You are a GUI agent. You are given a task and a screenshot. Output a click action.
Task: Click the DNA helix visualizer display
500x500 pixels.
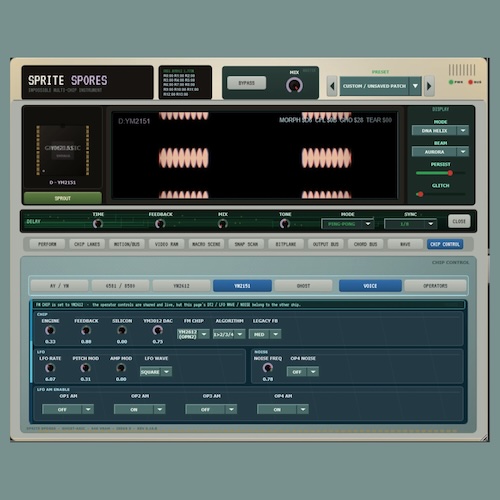[x=255, y=155]
